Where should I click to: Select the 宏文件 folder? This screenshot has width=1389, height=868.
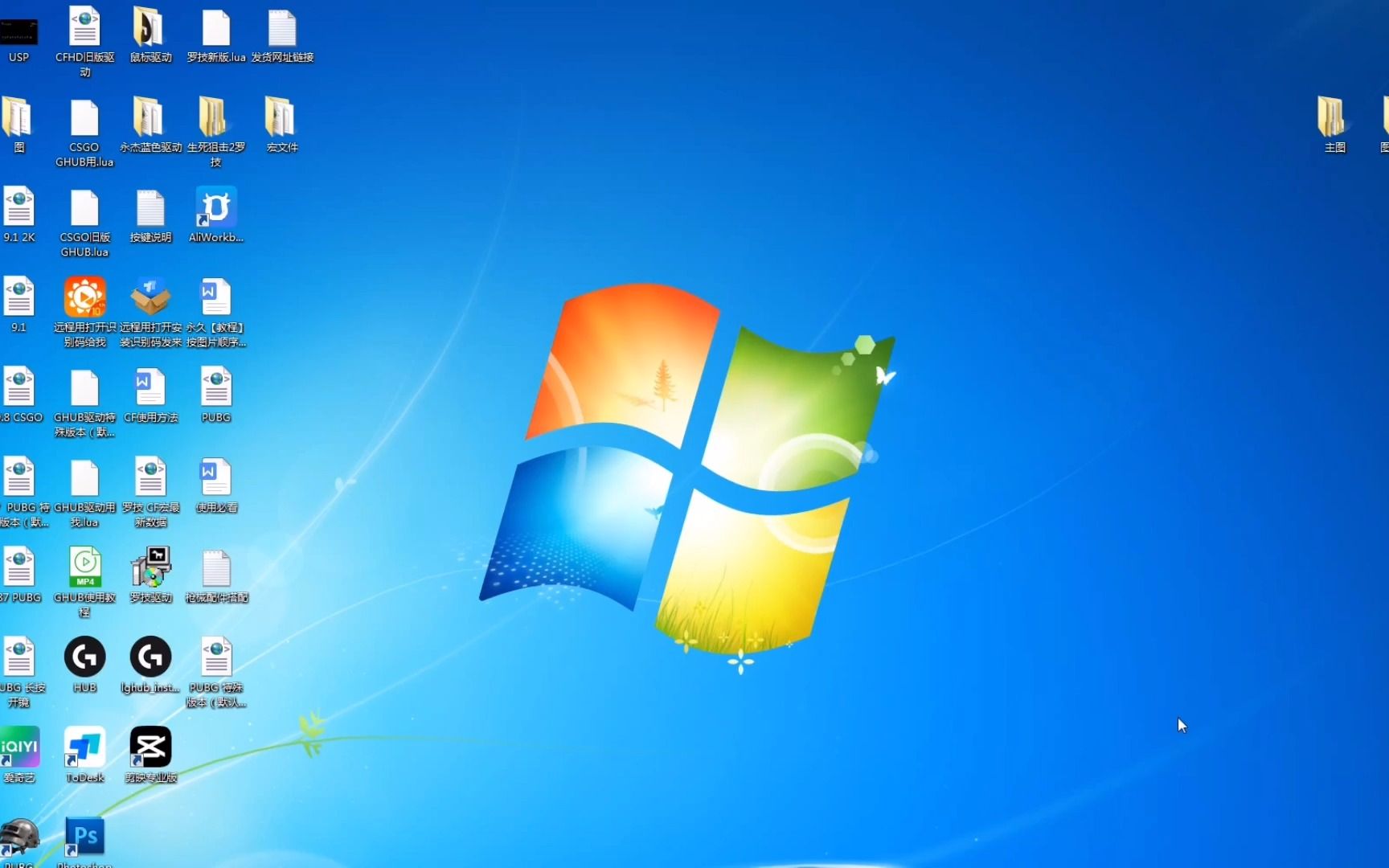click(281, 117)
